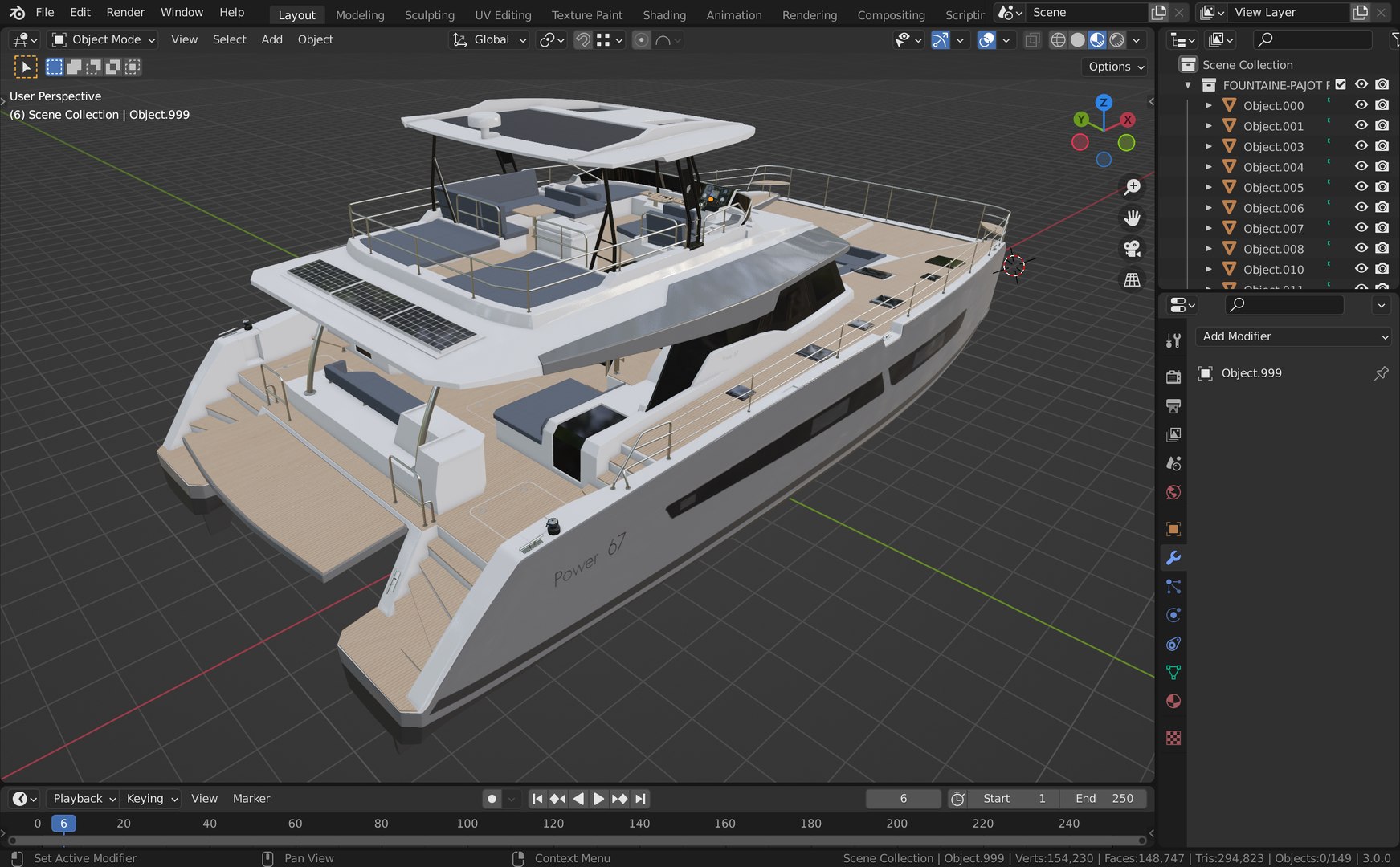Open the Render menu
1400x867 pixels.
pyautogui.click(x=125, y=12)
